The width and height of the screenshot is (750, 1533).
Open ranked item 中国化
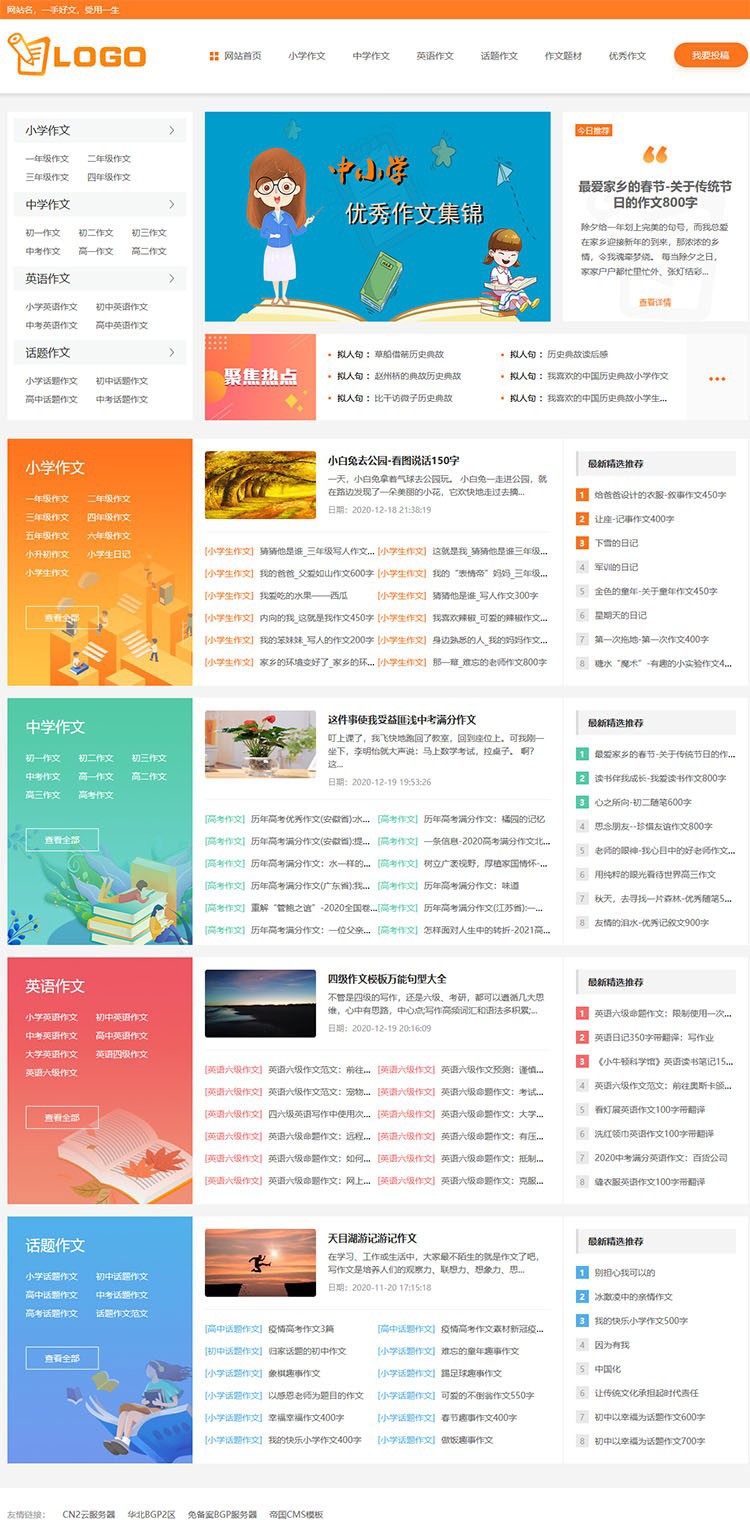[608, 1368]
